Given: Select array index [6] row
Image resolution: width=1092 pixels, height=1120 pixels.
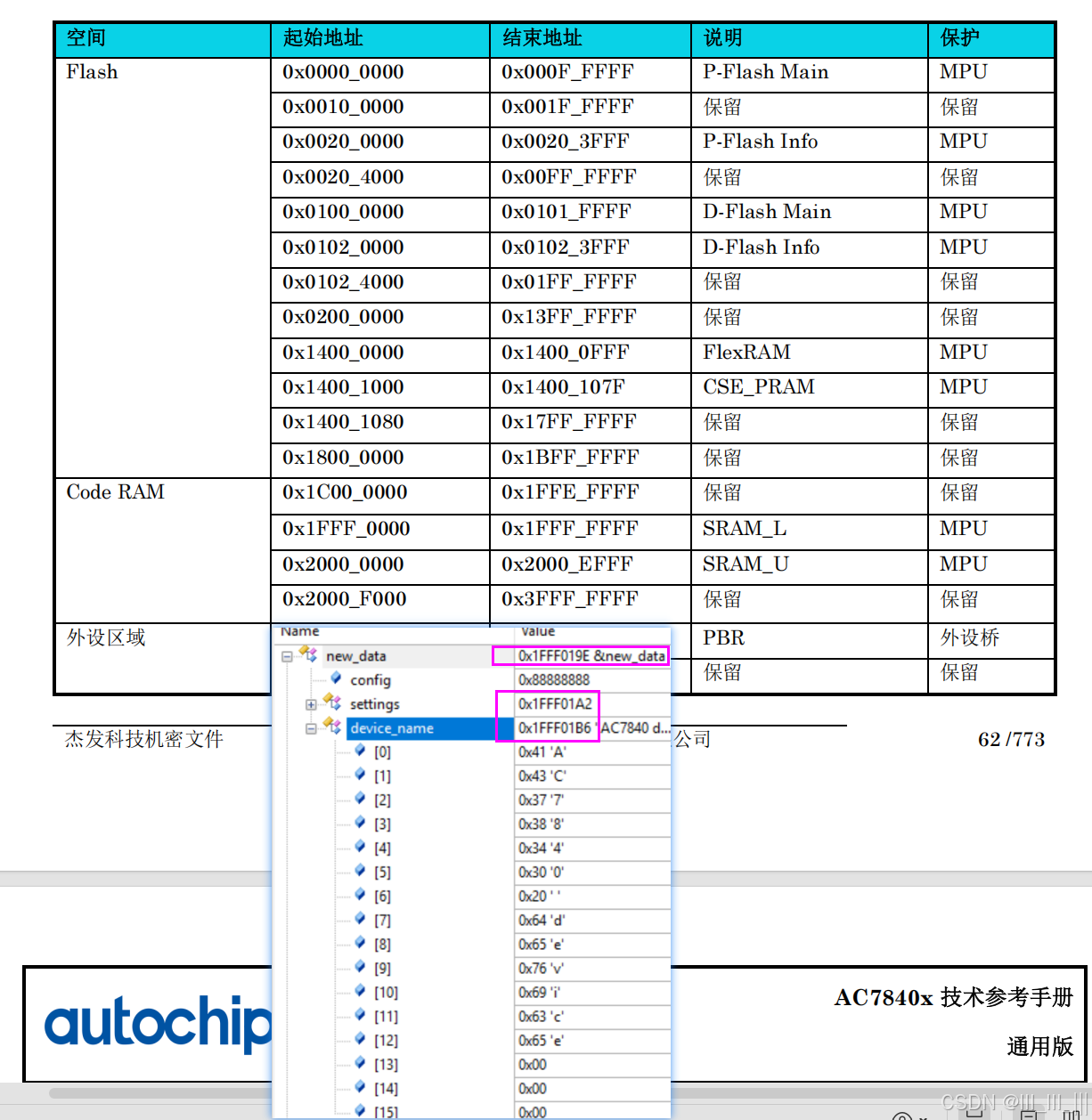Looking at the screenshot, I should [x=472, y=897].
